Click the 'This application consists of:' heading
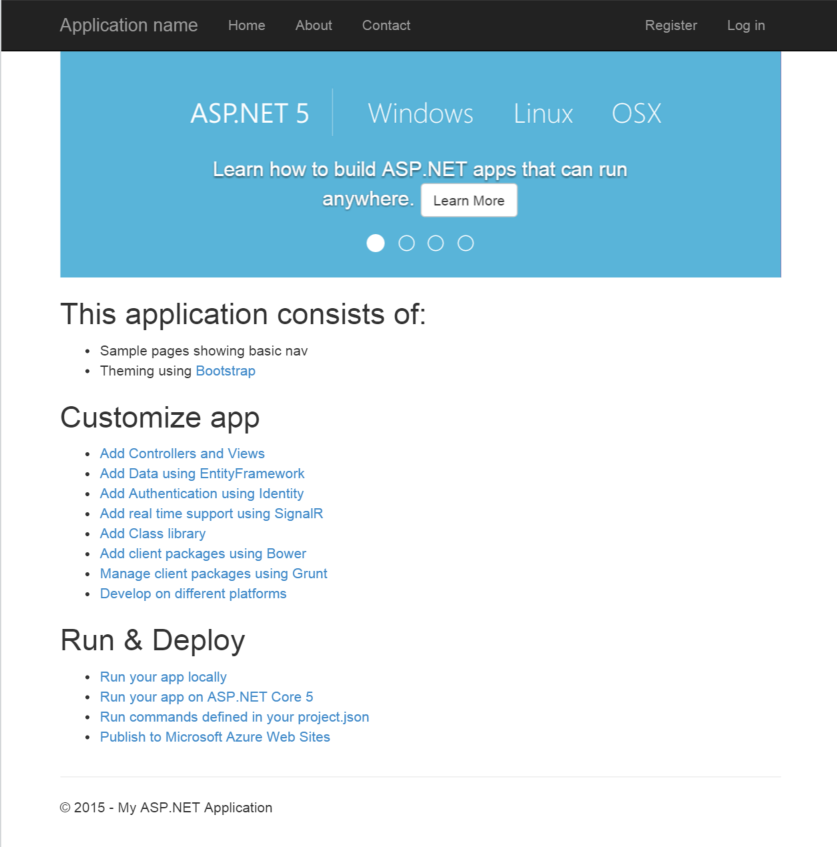Viewport: 837px width, 847px height. tap(243, 314)
